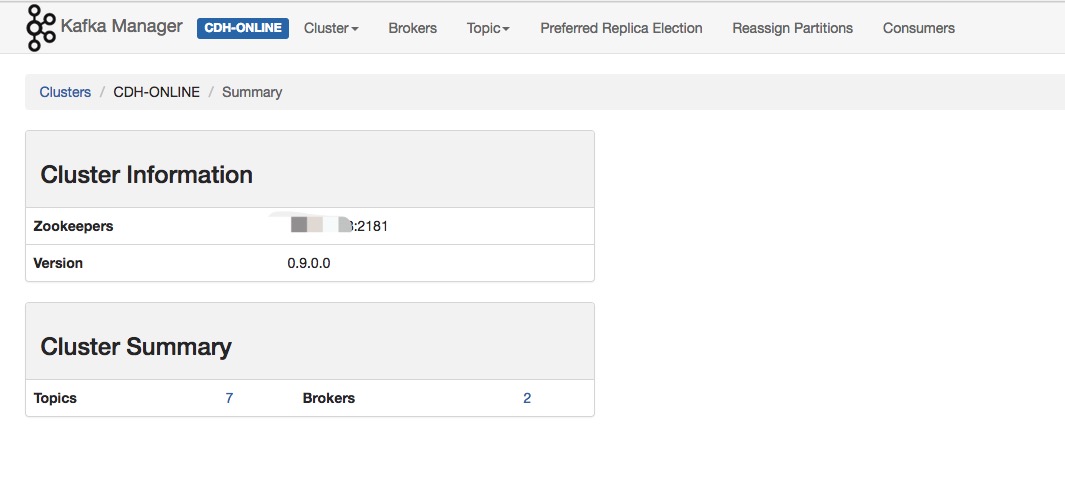
Task: Follow the Clusters breadcrumb link
Action: [x=65, y=92]
